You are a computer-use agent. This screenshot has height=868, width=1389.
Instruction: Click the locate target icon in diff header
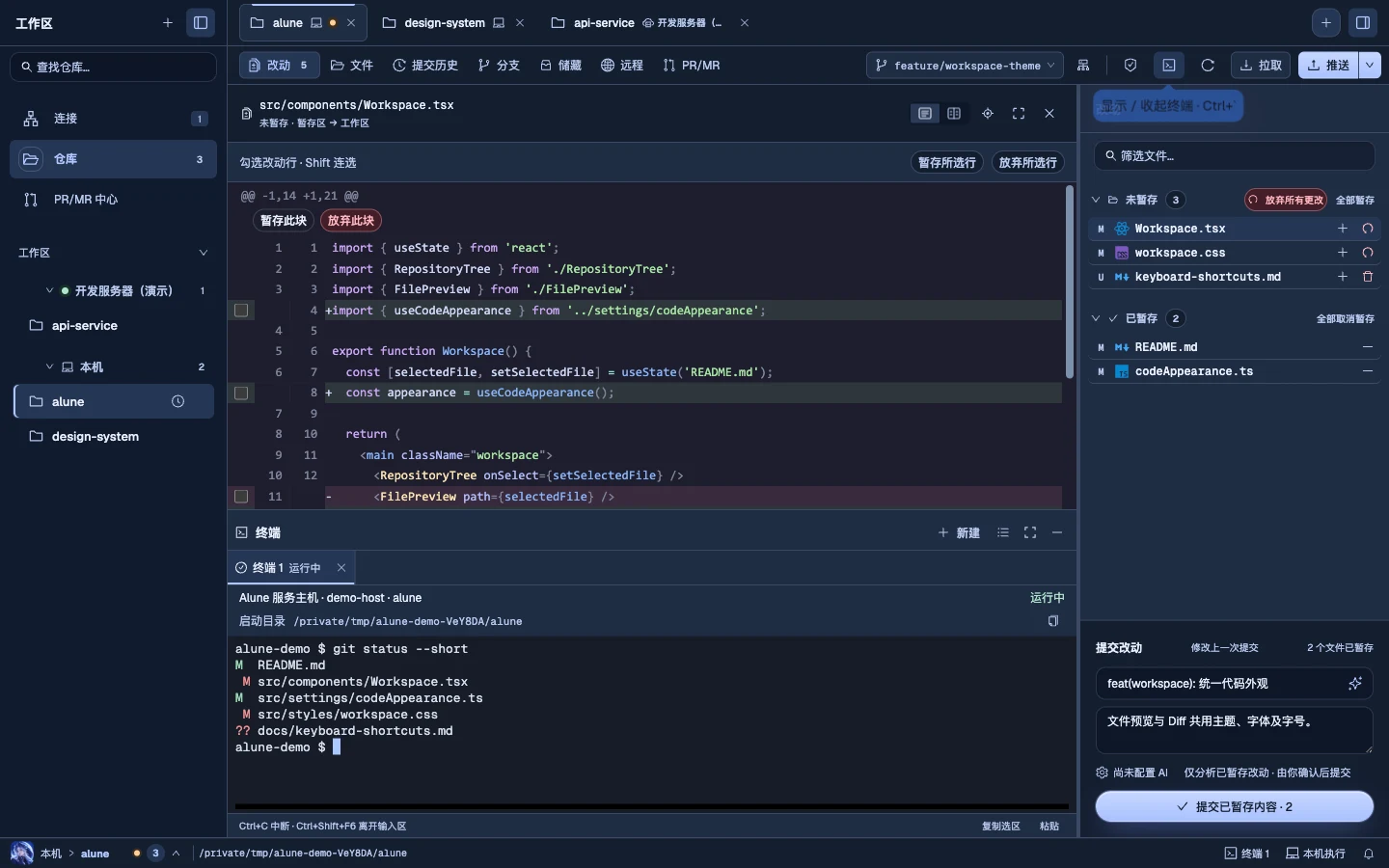point(988,114)
